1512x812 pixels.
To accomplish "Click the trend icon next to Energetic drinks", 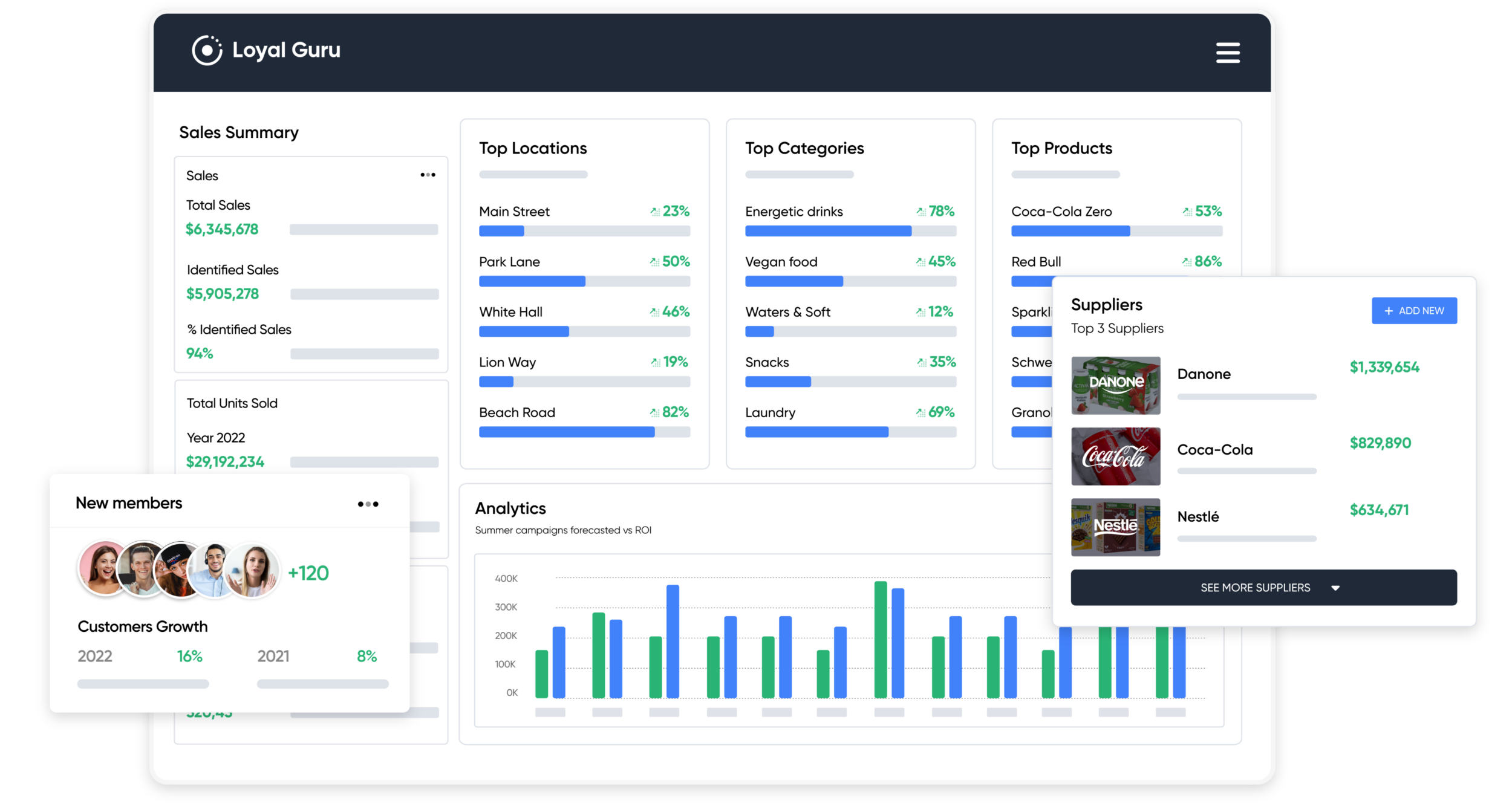I will 919,211.
